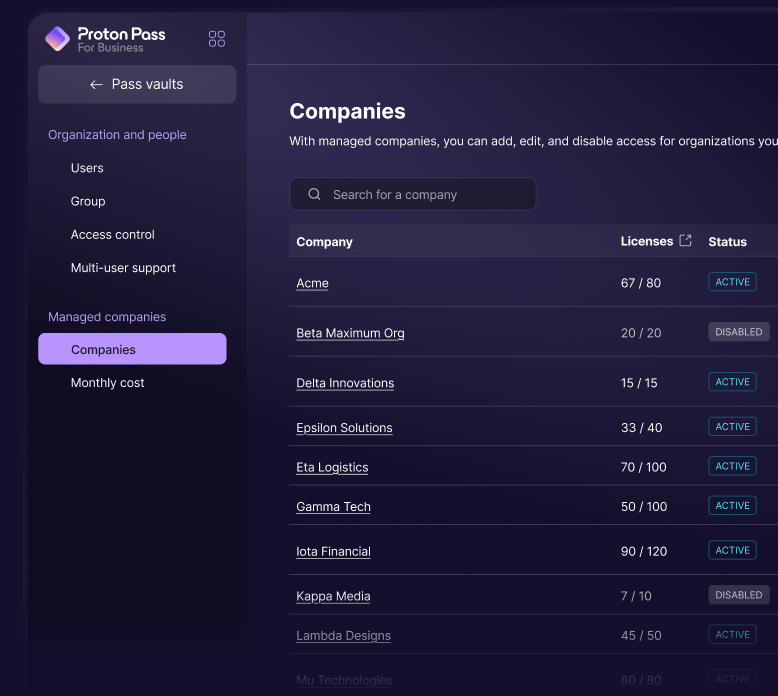Open Users in the sidebar
Image resolution: width=778 pixels, height=696 pixels.
[87, 168]
